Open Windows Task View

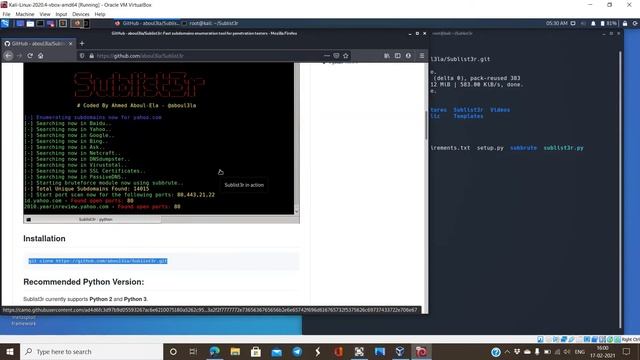click(x=193, y=351)
